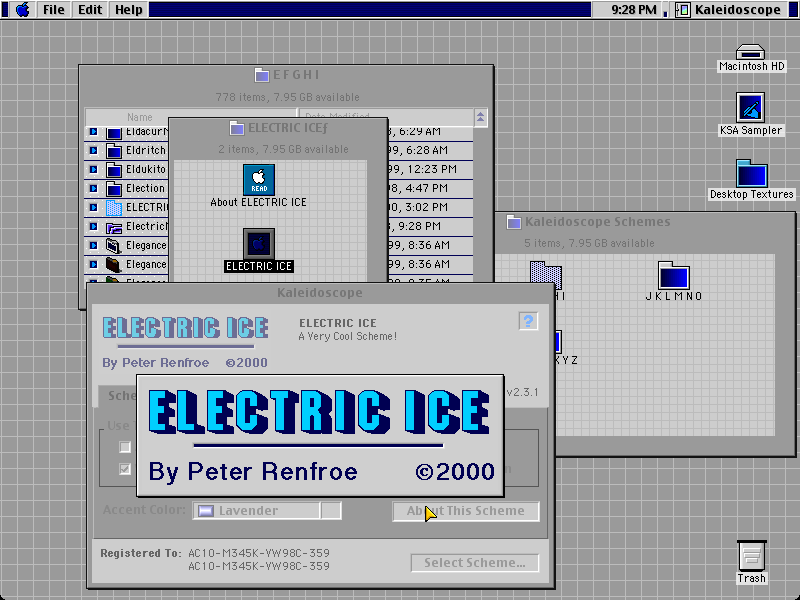Switch to the partly hidden Scheme tab
This screenshot has height=600, width=800.
117,396
